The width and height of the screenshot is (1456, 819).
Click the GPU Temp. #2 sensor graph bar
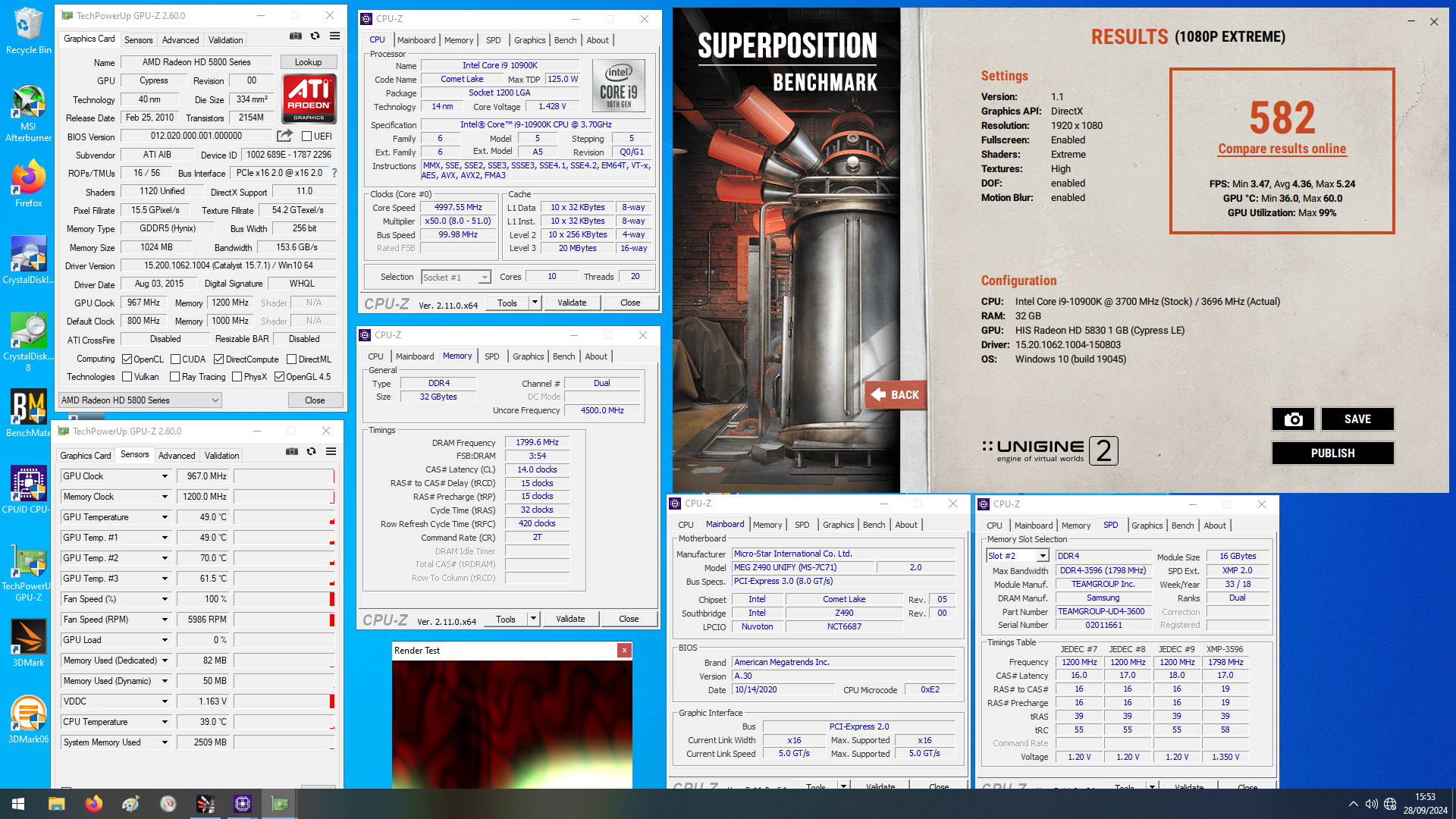pos(284,558)
